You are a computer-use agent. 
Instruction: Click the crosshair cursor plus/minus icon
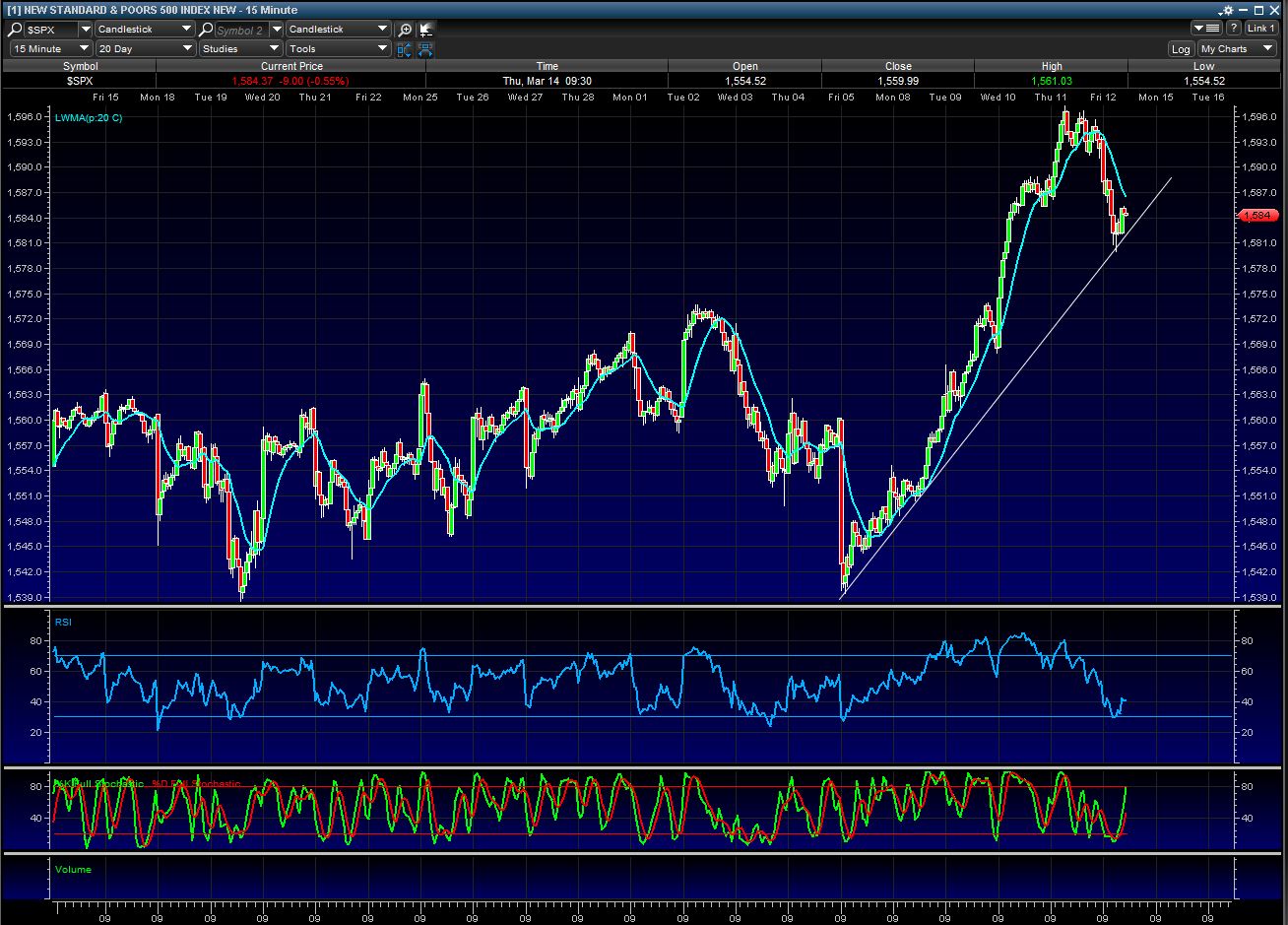(x=425, y=30)
